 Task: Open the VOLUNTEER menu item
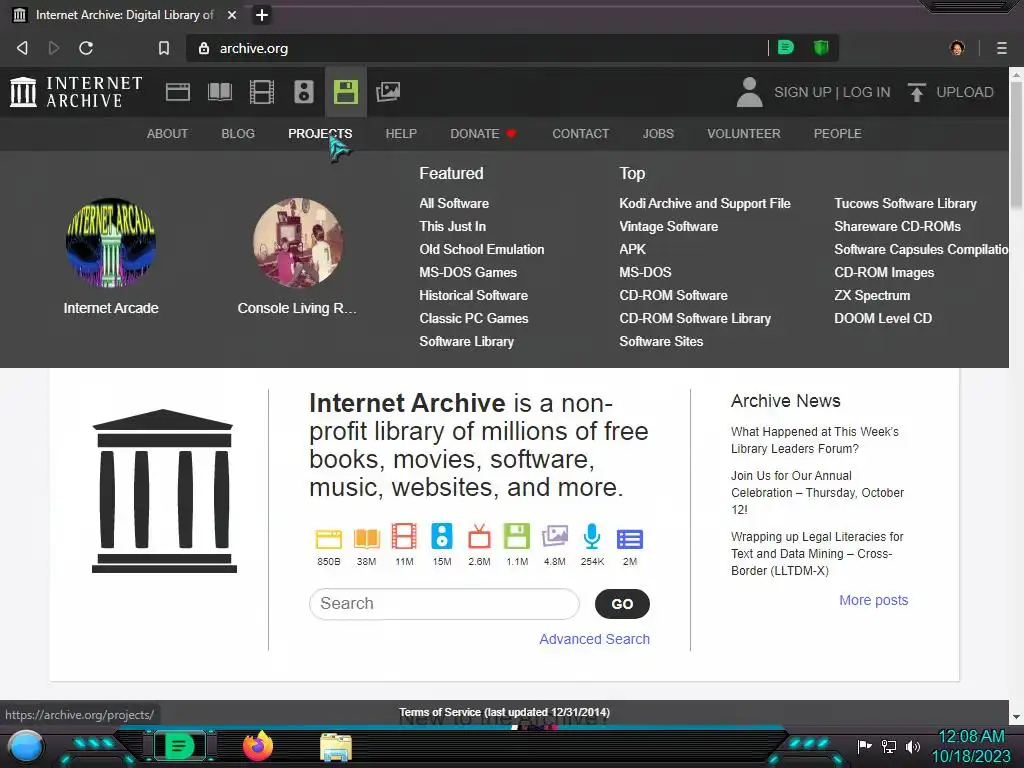[744, 133]
